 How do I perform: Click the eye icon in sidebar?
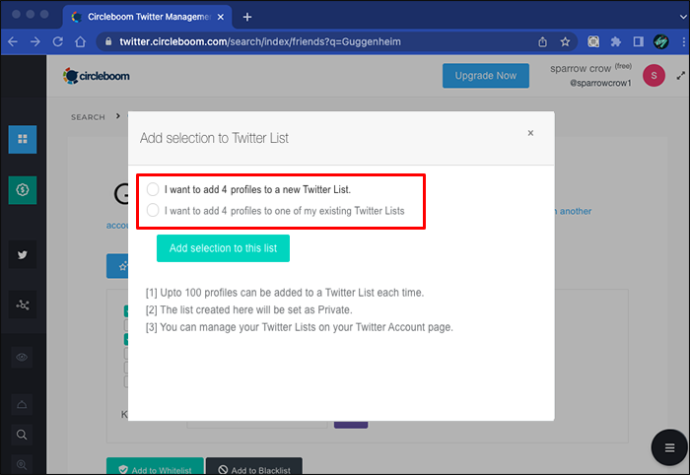[22, 357]
